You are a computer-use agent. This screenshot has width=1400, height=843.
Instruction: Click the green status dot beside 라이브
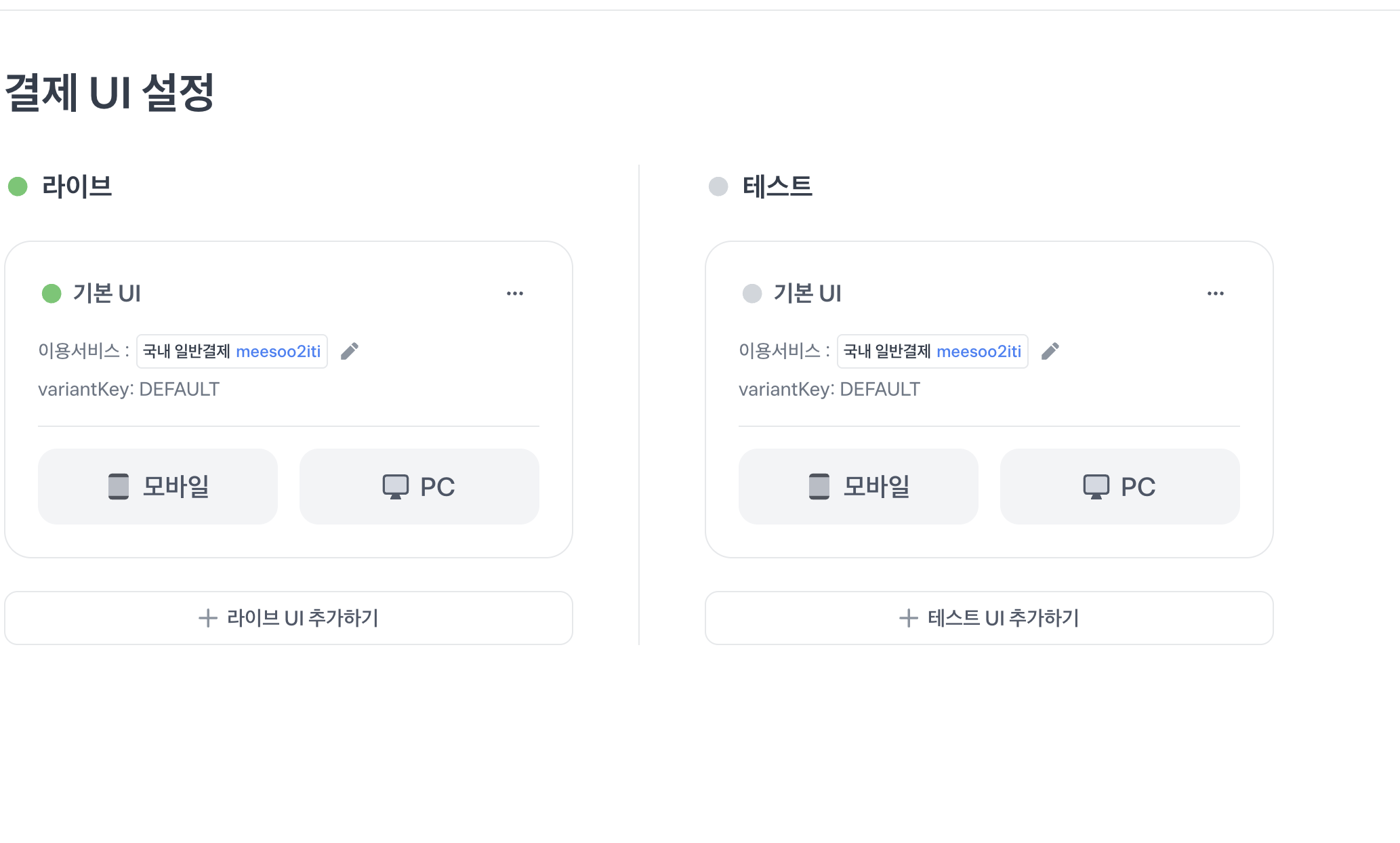(18, 186)
